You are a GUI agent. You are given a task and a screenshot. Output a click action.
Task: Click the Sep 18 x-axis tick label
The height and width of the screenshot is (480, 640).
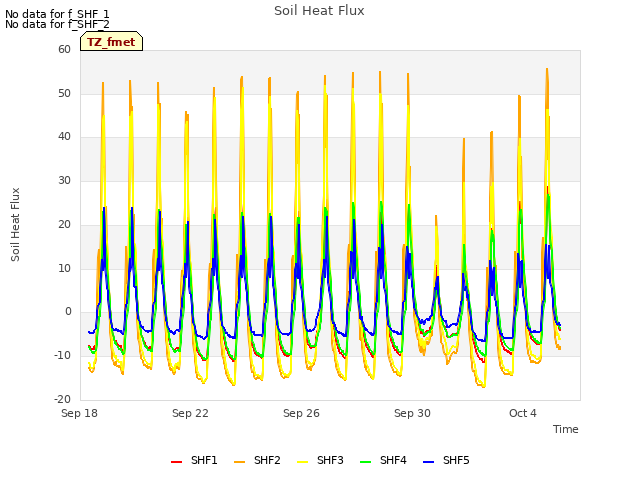tap(80, 413)
